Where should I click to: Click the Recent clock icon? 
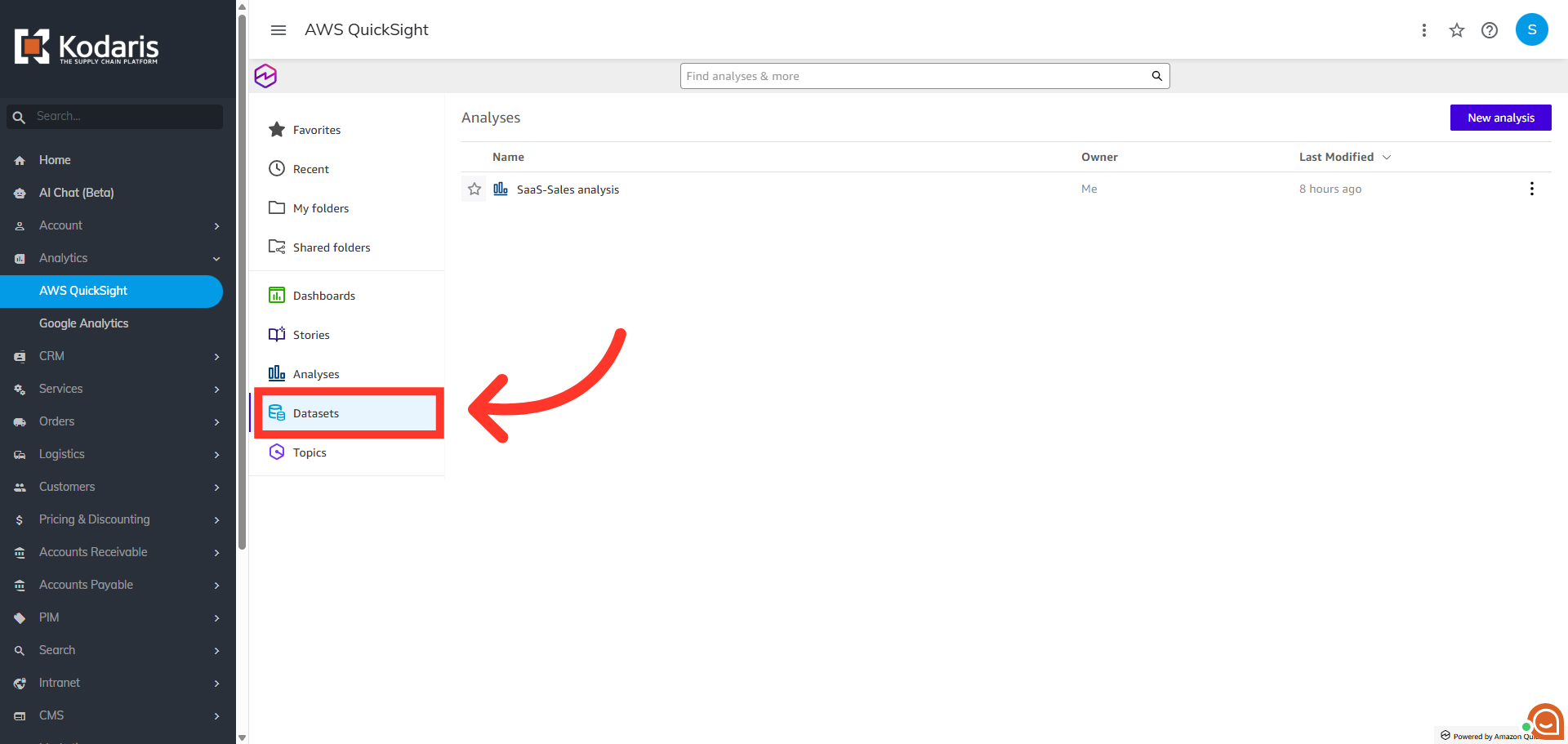[277, 168]
